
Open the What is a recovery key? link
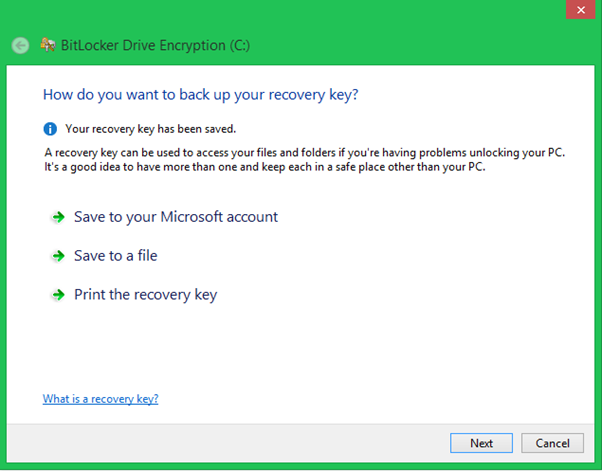pos(100,399)
